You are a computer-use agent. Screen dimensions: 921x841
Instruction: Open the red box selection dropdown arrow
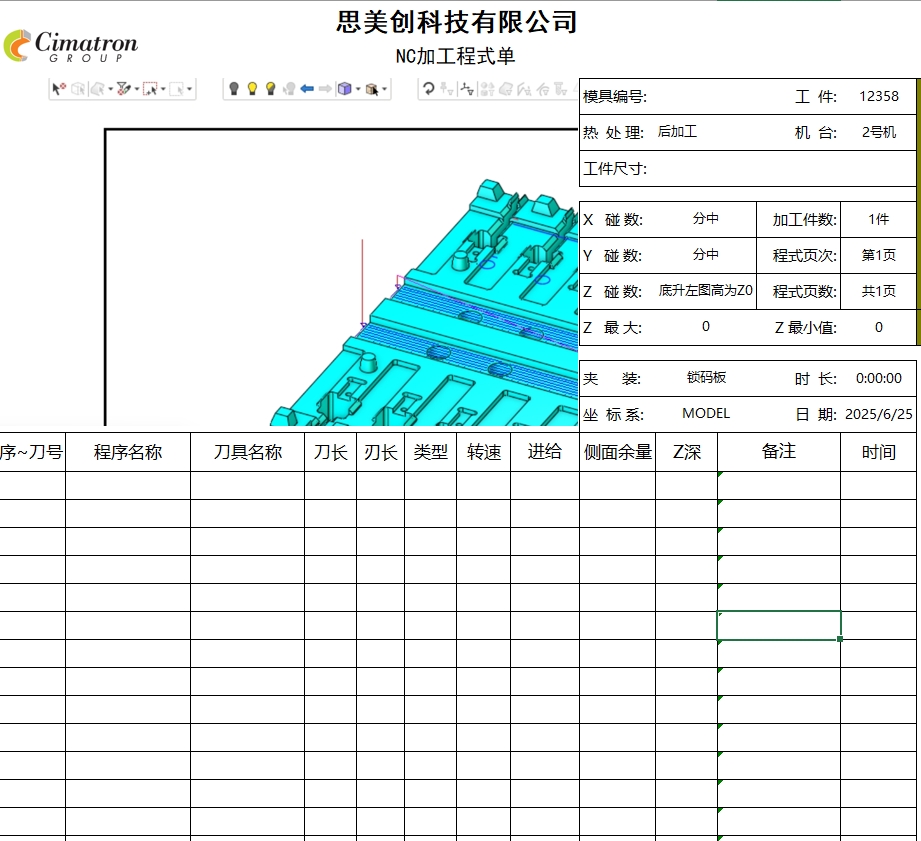coord(163,89)
